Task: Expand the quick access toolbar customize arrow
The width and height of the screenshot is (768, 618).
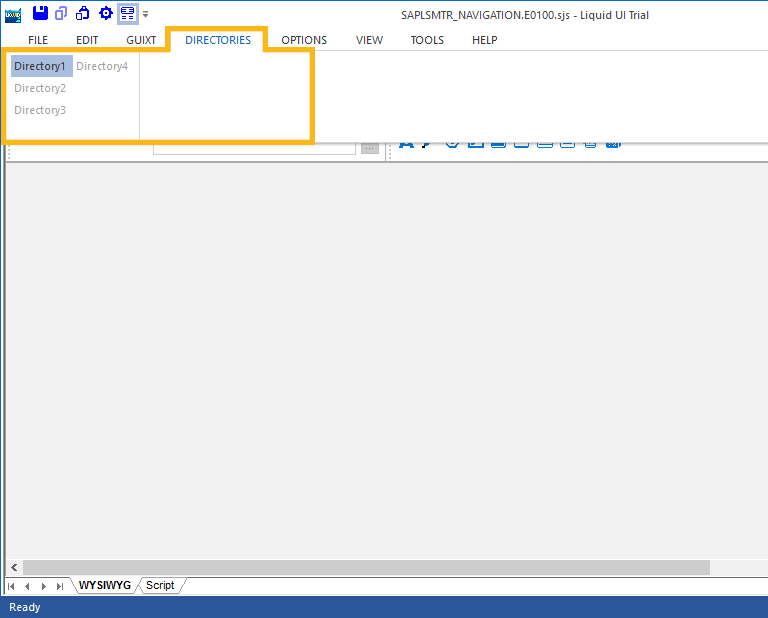Action: (x=146, y=14)
